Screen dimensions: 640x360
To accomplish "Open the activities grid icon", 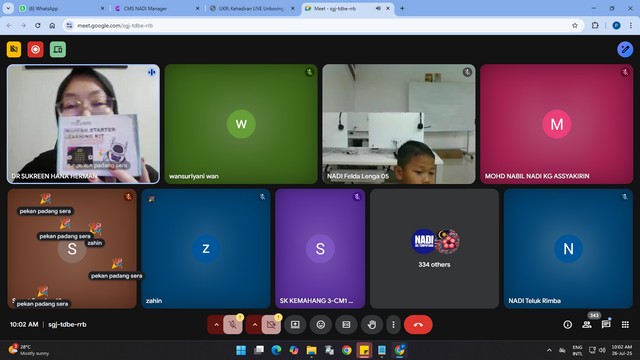I will 625,324.
